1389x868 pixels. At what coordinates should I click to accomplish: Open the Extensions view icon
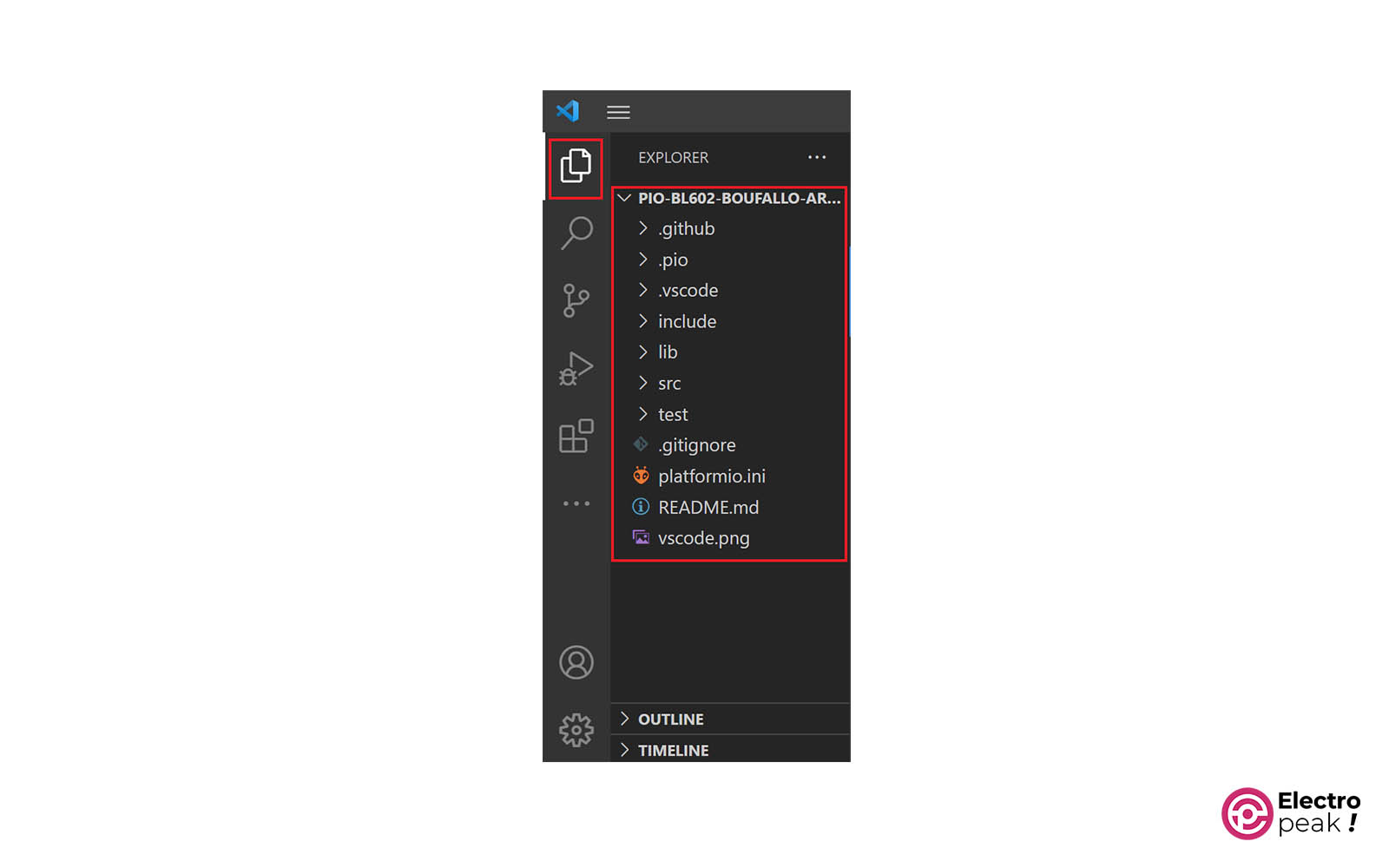pyautogui.click(x=576, y=436)
